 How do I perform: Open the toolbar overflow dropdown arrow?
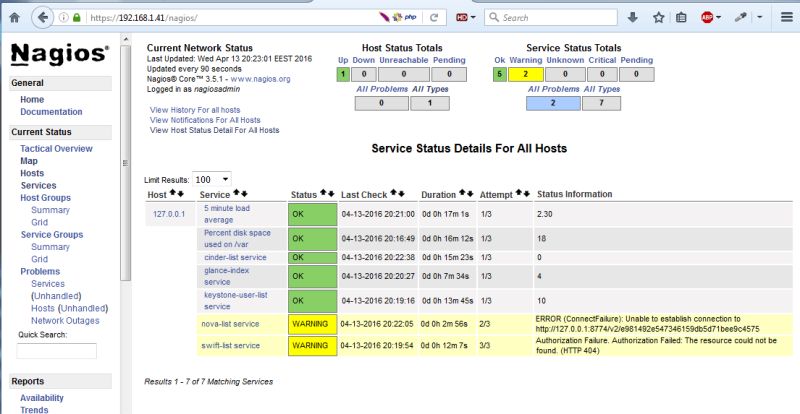pyautogui.click(x=760, y=17)
